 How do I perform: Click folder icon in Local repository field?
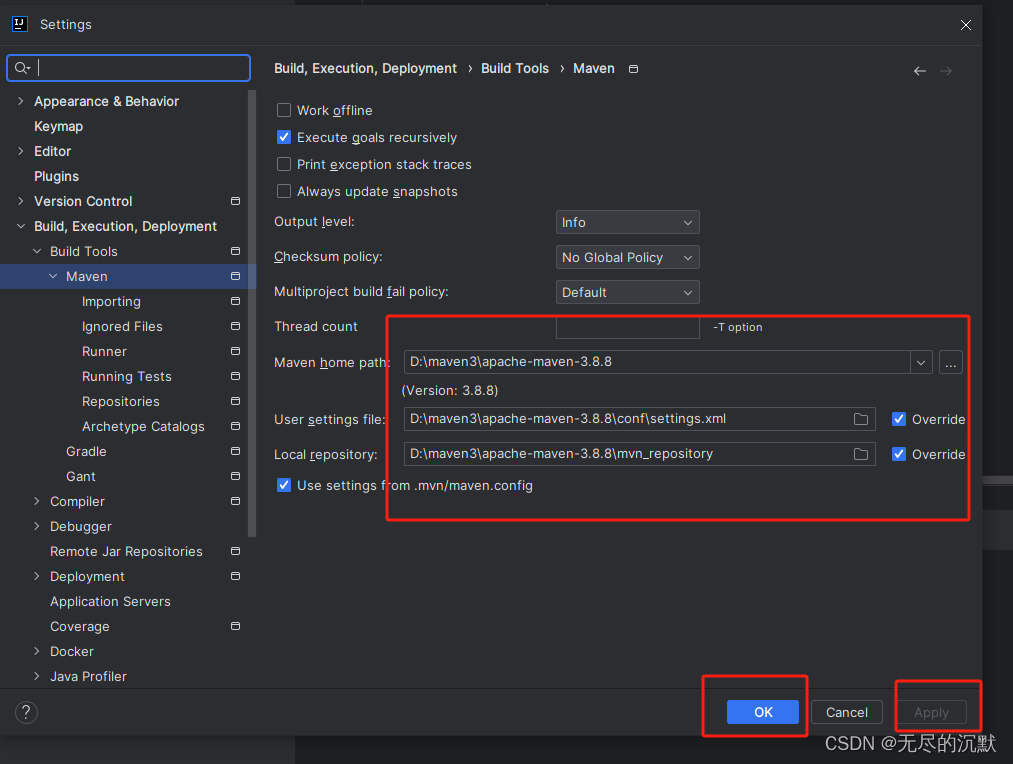[x=861, y=454]
